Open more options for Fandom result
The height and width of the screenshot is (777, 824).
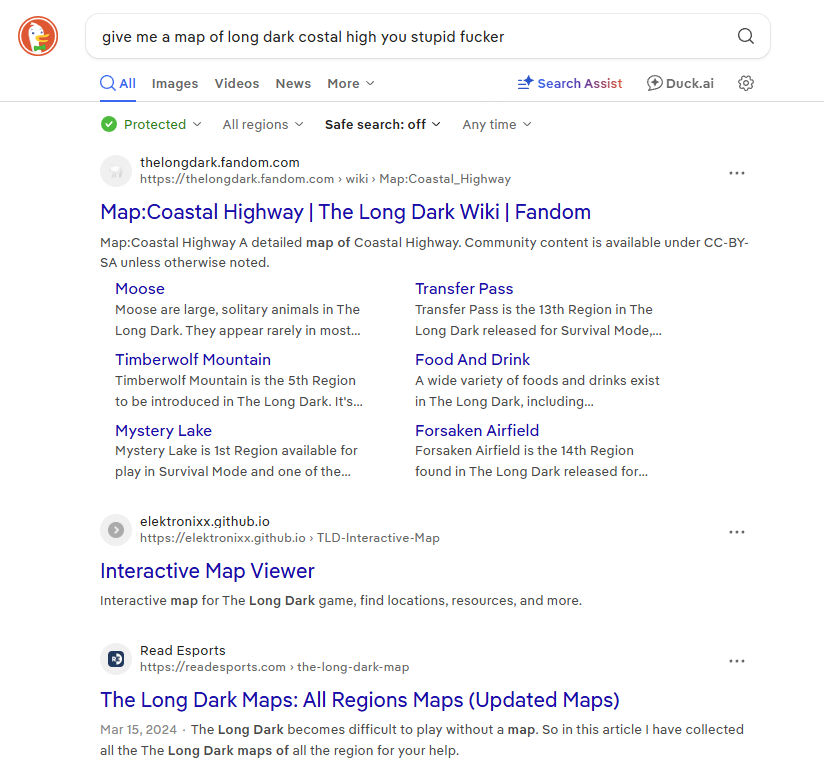pyautogui.click(x=737, y=173)
